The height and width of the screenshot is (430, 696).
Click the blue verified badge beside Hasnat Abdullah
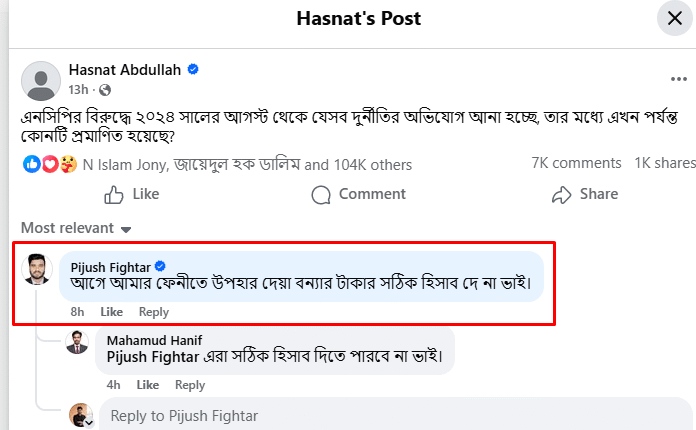click(x=193, y=69)
